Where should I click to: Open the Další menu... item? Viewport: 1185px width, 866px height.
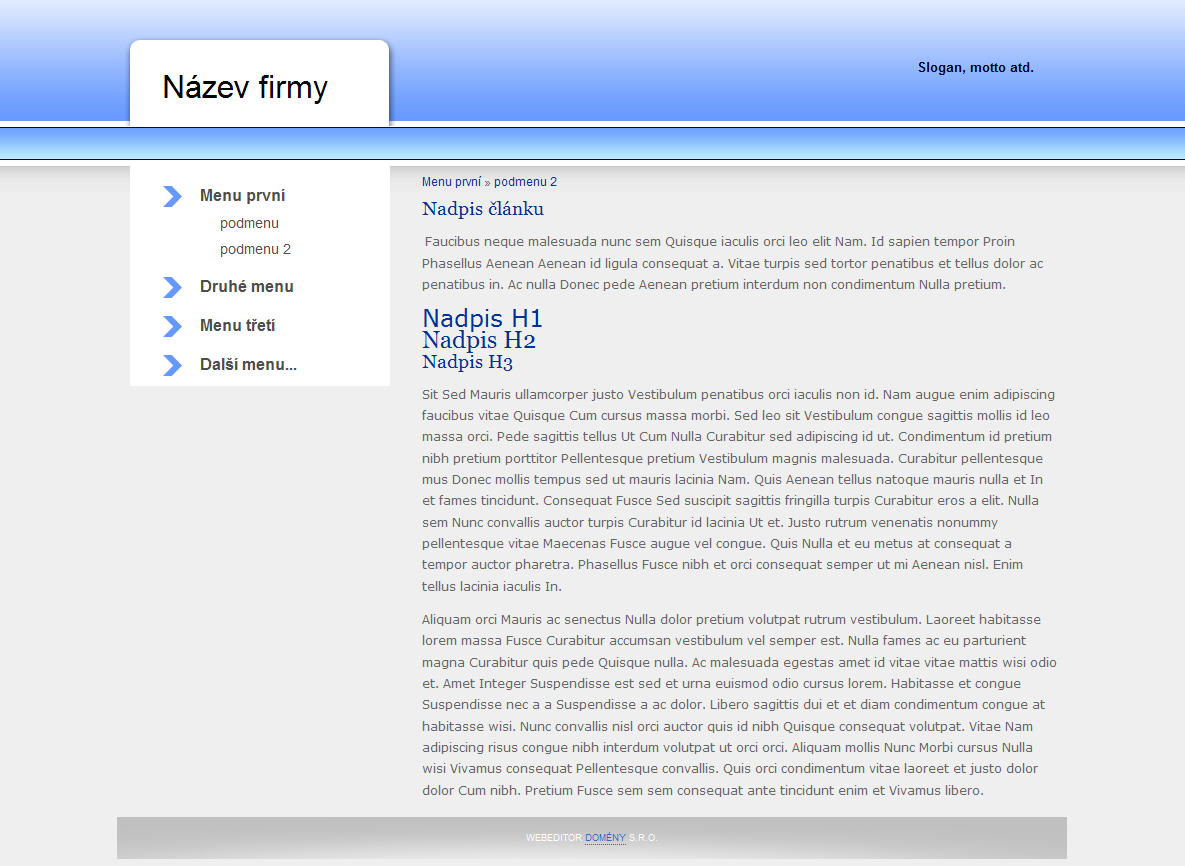coord(249,365)
